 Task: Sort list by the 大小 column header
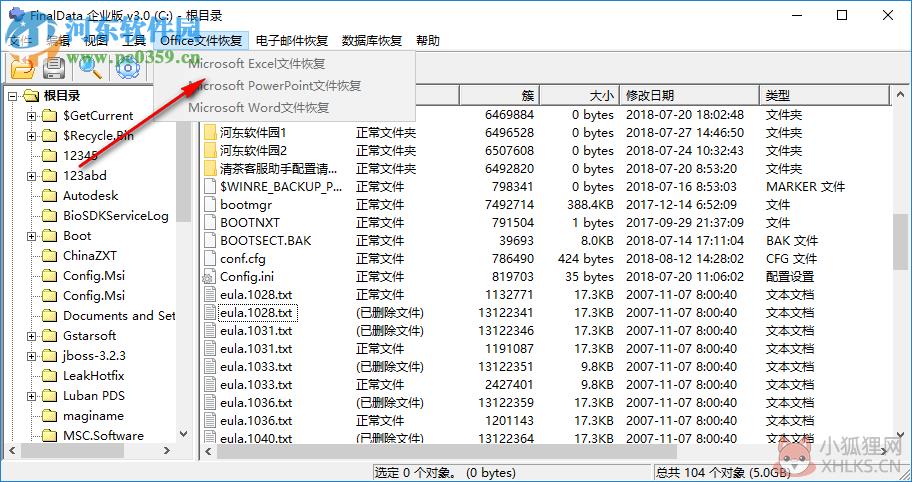coord(579,95)
